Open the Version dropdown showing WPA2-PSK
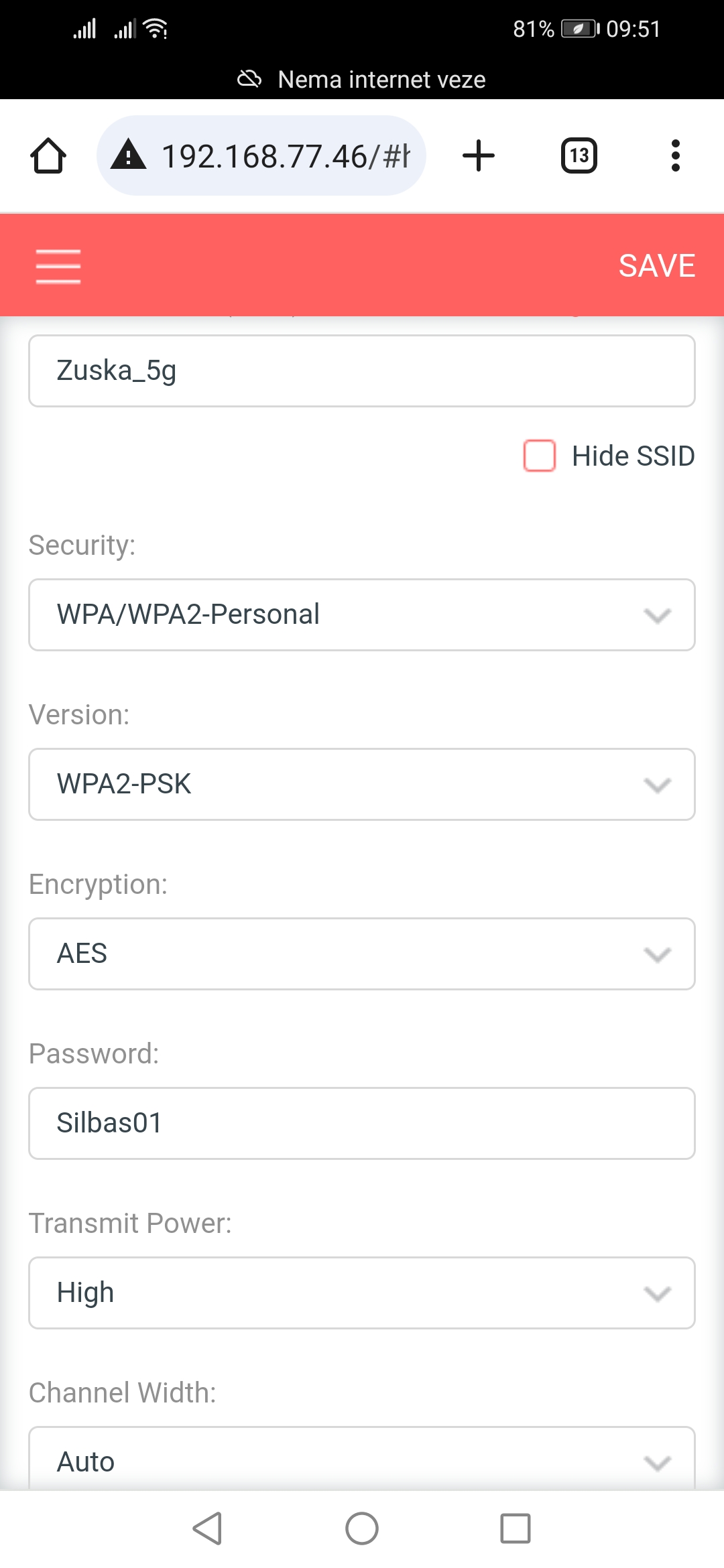 362,784
